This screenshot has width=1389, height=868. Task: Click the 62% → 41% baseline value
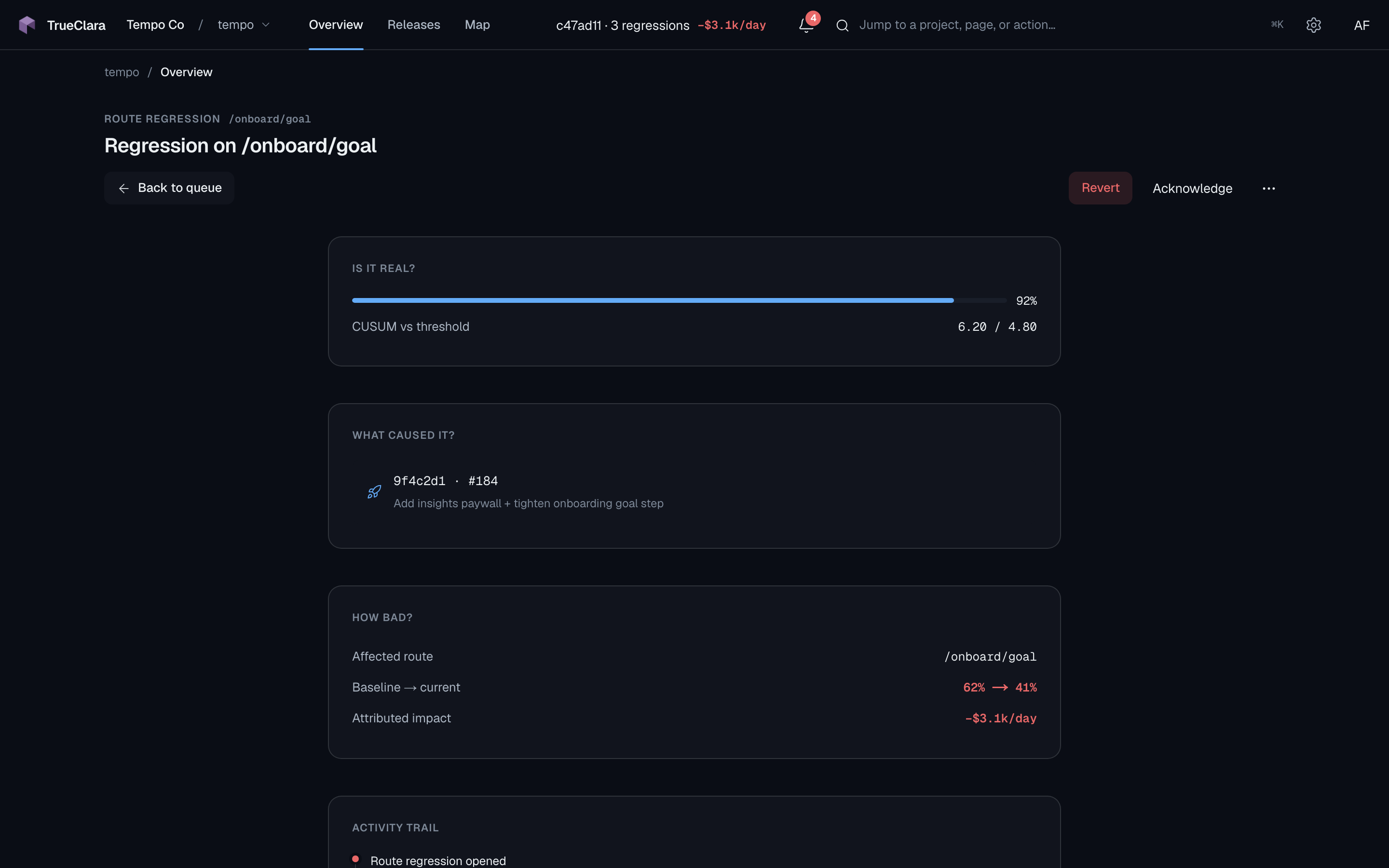point(1000,688)
